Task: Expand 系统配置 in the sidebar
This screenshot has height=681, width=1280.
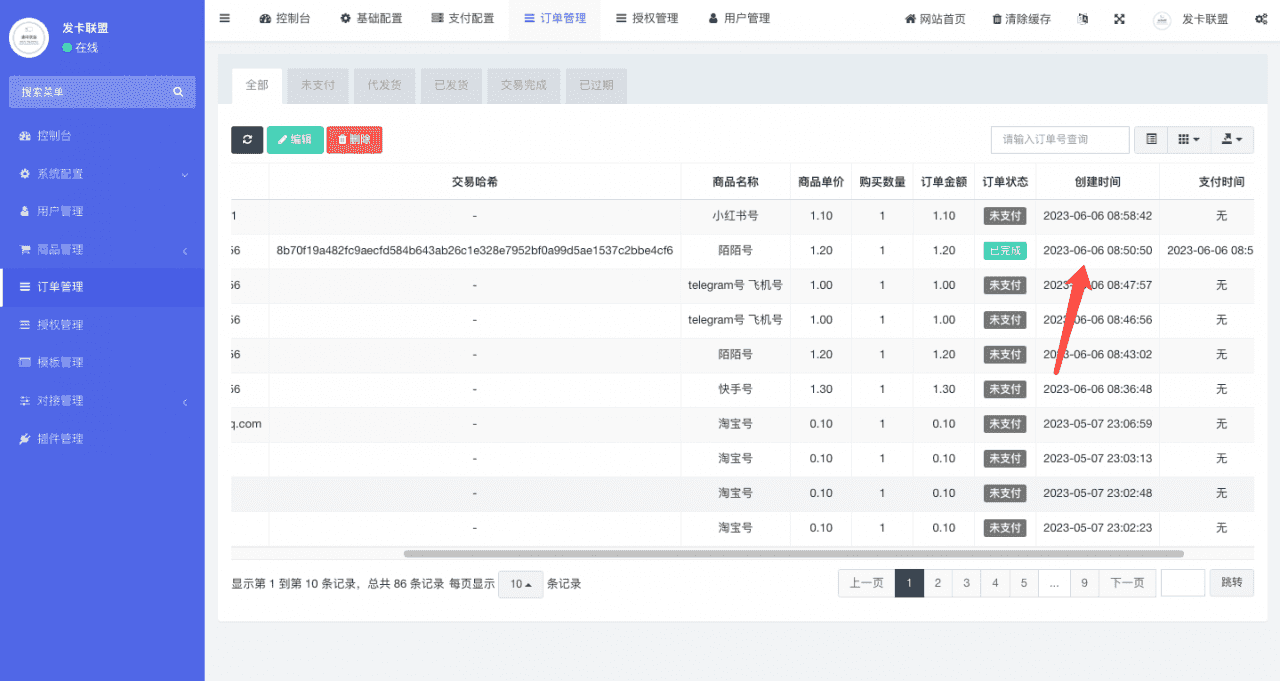Action: tap(102, 174)
